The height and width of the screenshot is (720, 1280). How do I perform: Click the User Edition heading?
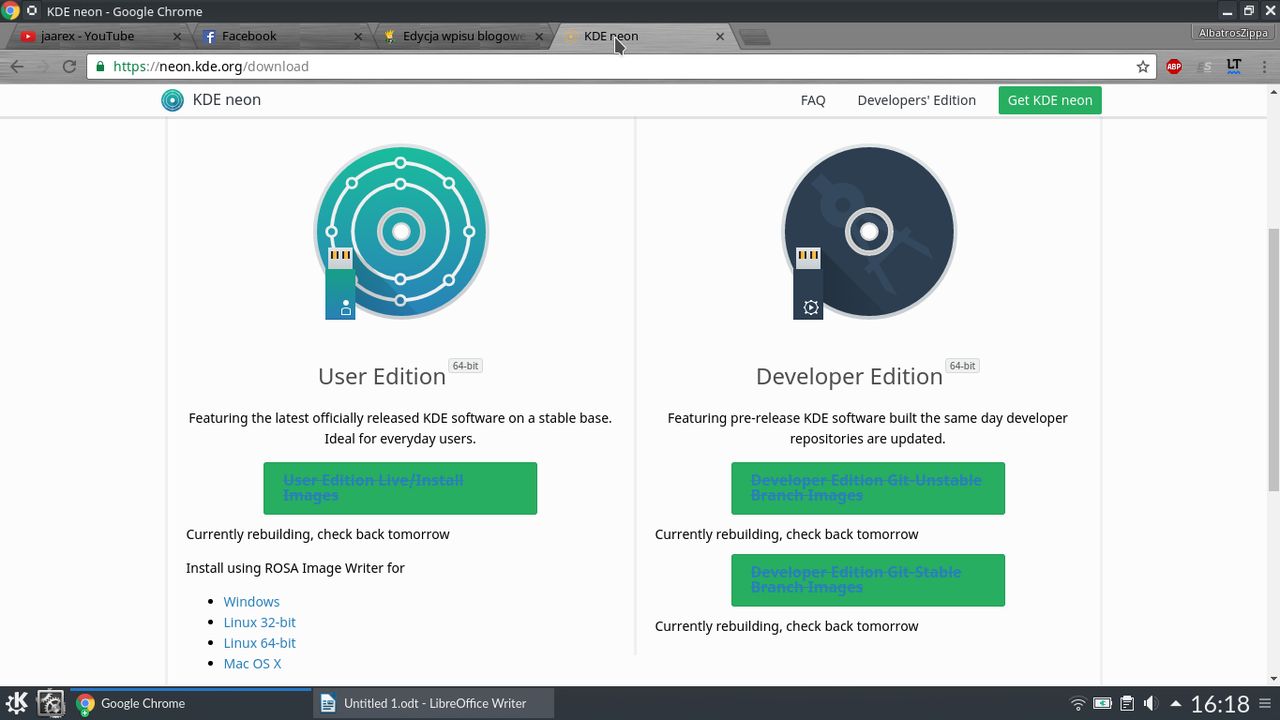tap(382, 376)
